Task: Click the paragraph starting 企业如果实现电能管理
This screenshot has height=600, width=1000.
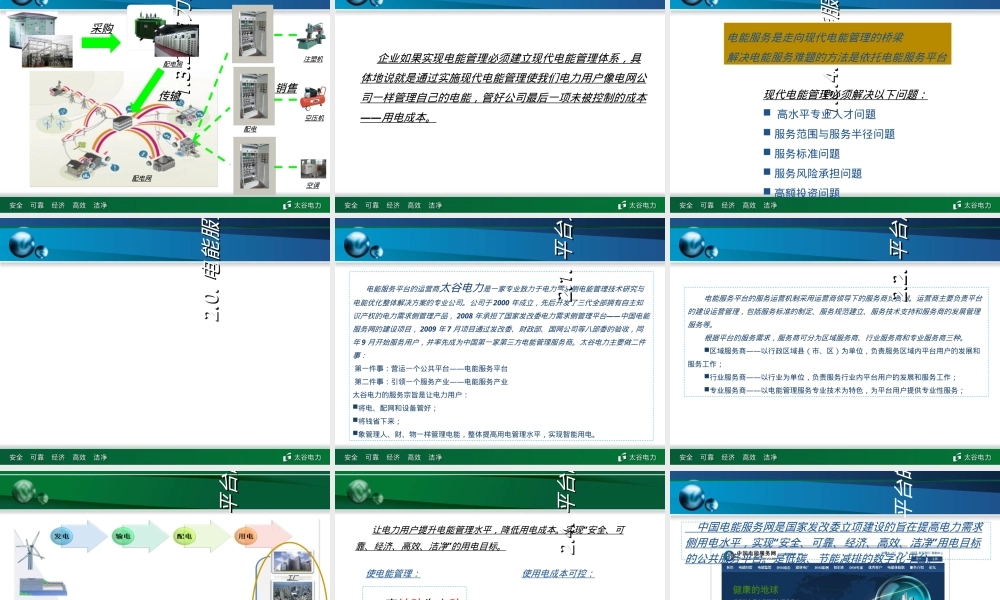Action: (x=503, y=88)
